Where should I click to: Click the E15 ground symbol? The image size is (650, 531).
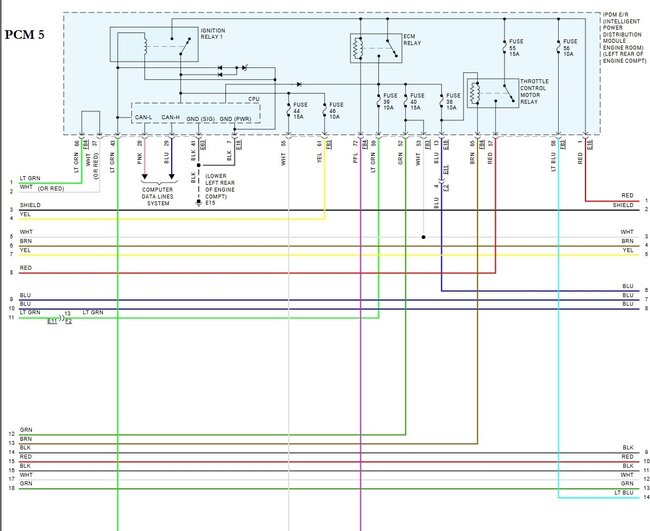click(x=199, y=203)
